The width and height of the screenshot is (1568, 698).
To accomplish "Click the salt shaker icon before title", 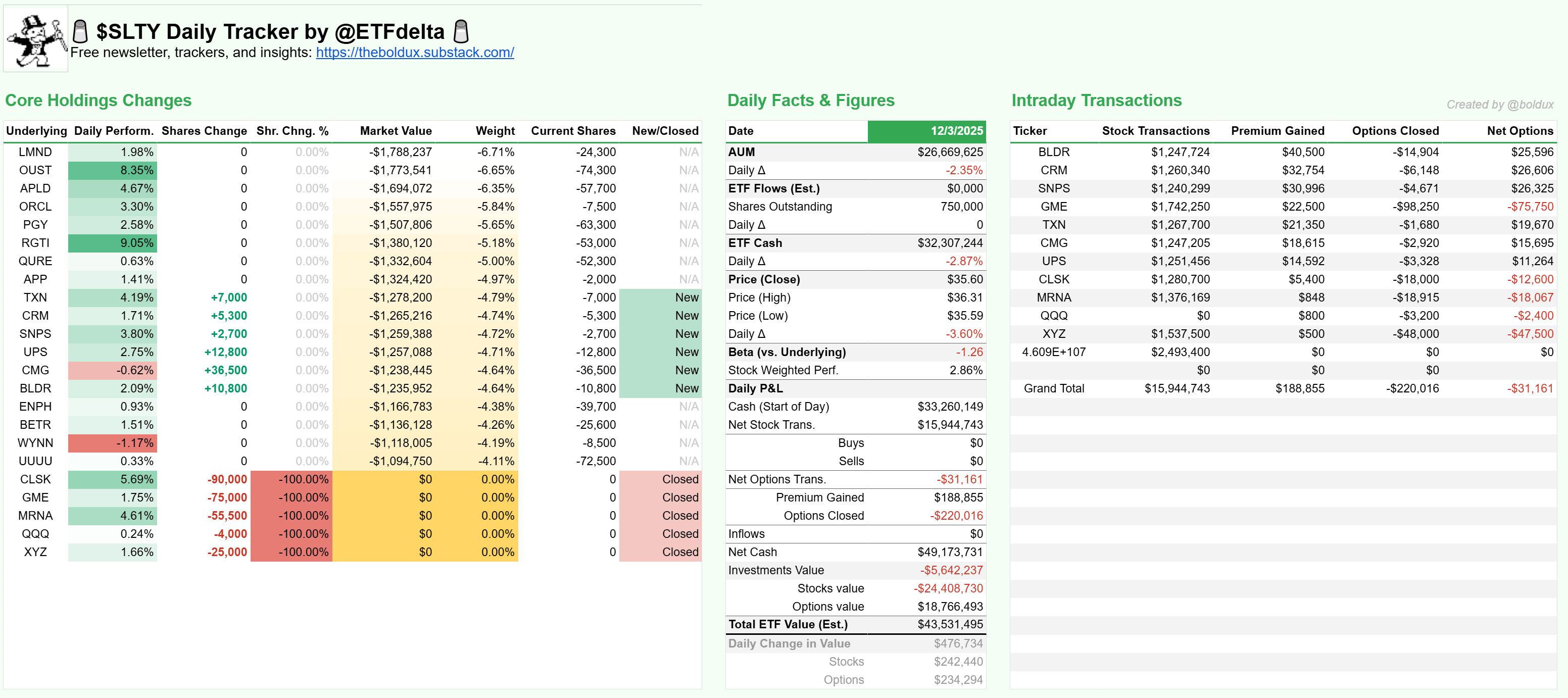I will coord(80,31).
